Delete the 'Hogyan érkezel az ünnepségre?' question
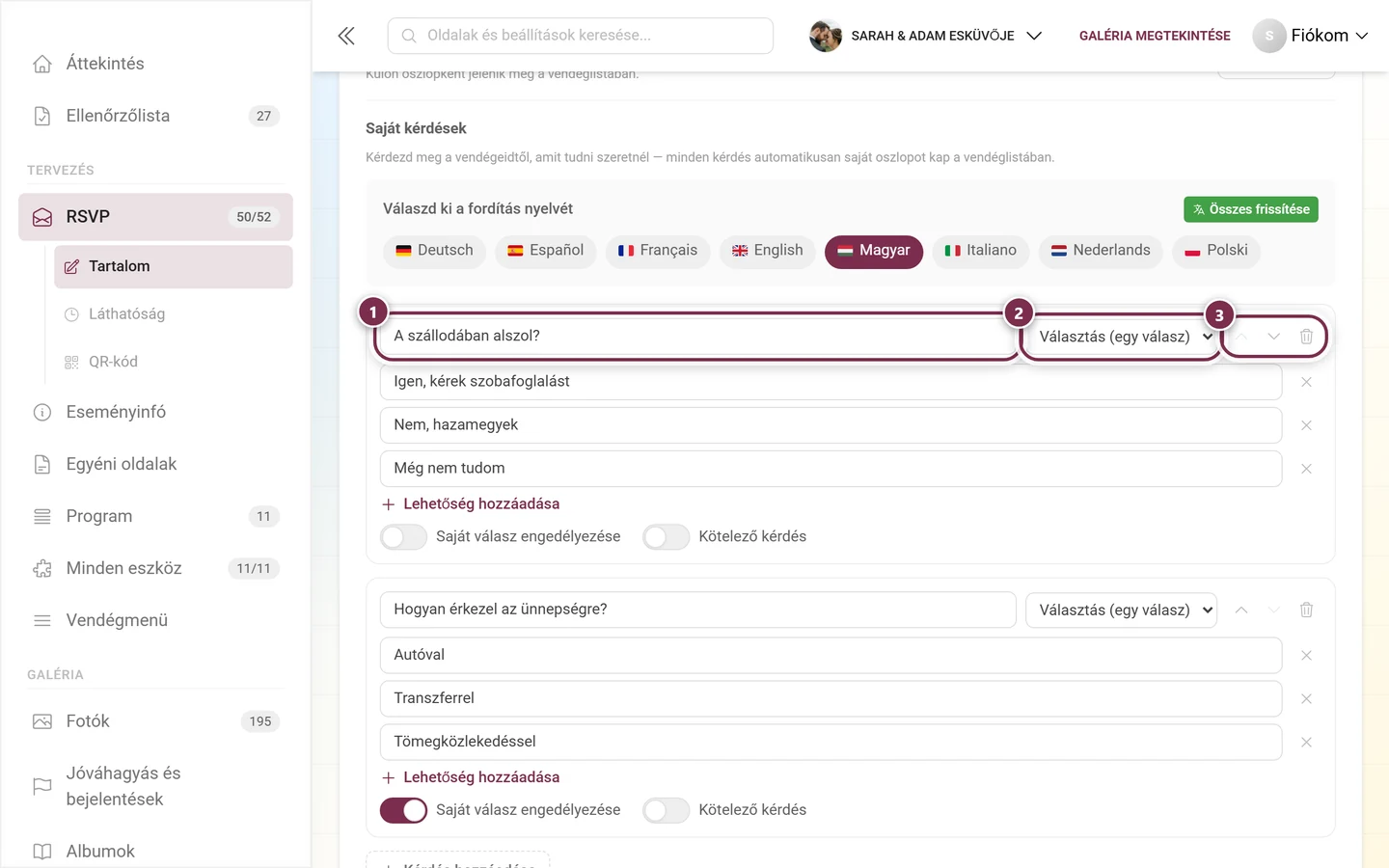Image resolution: width=1389 pixels, height=868 pixels. 1306,610
